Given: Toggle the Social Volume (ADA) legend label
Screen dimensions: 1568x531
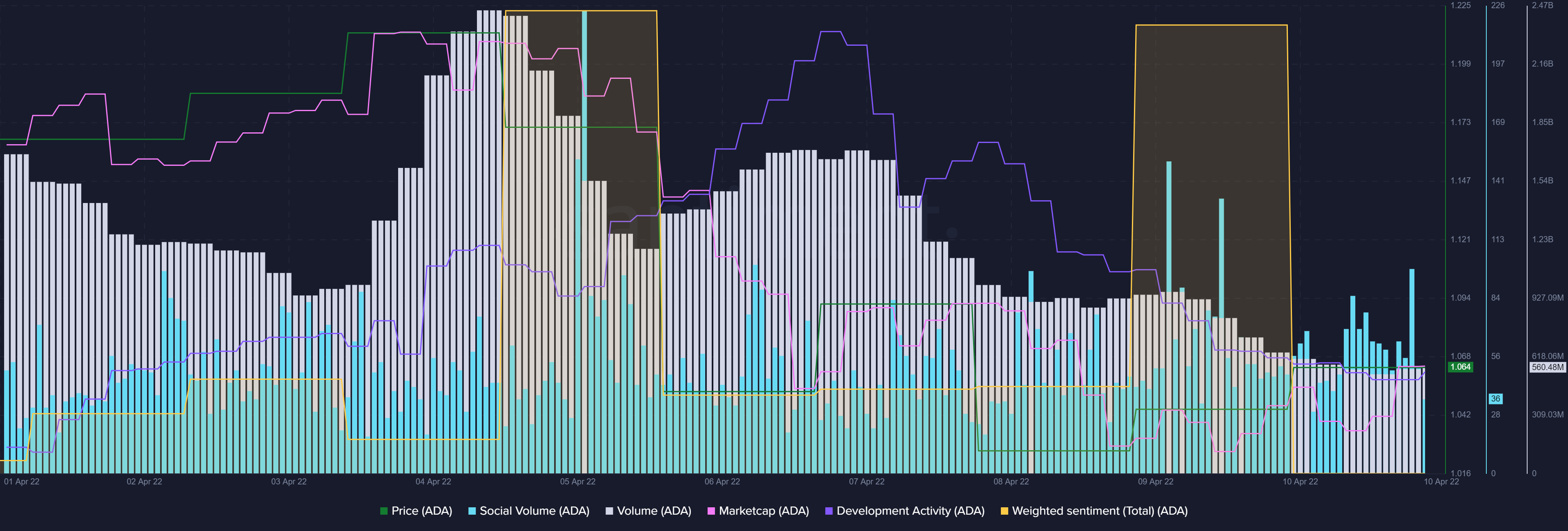Looking at the screenshot, I should tap(535, 511).
